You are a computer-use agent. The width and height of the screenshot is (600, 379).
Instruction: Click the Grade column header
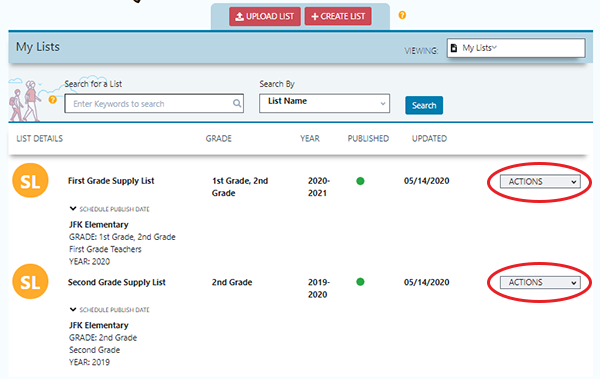[218, 139]
